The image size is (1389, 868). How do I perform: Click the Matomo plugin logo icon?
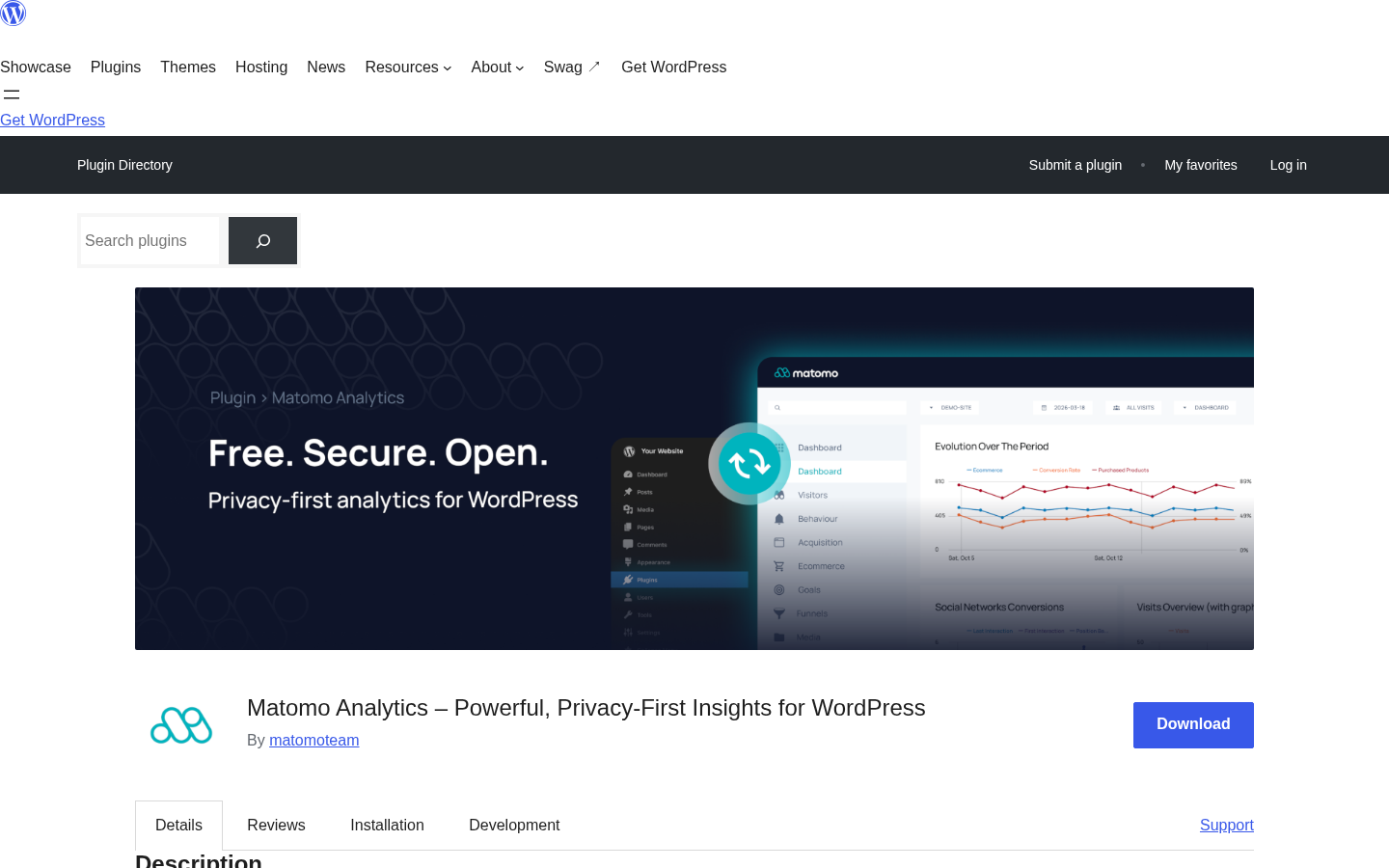point(181,725)
